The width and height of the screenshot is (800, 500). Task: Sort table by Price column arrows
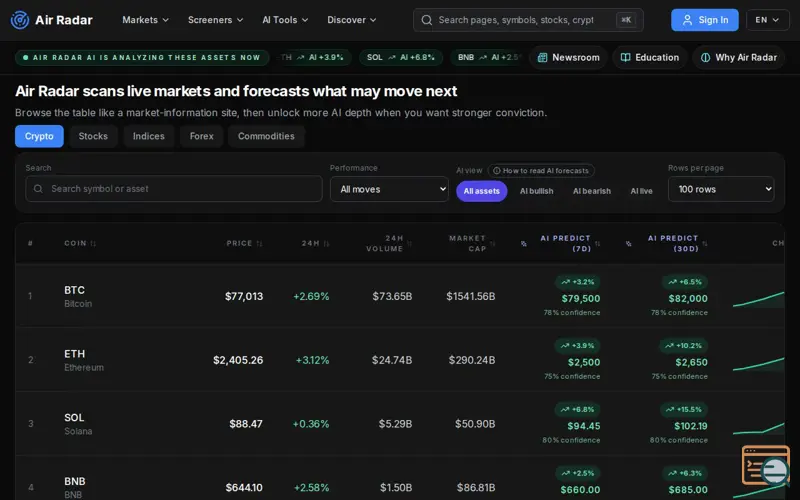[x=259, y=243]
